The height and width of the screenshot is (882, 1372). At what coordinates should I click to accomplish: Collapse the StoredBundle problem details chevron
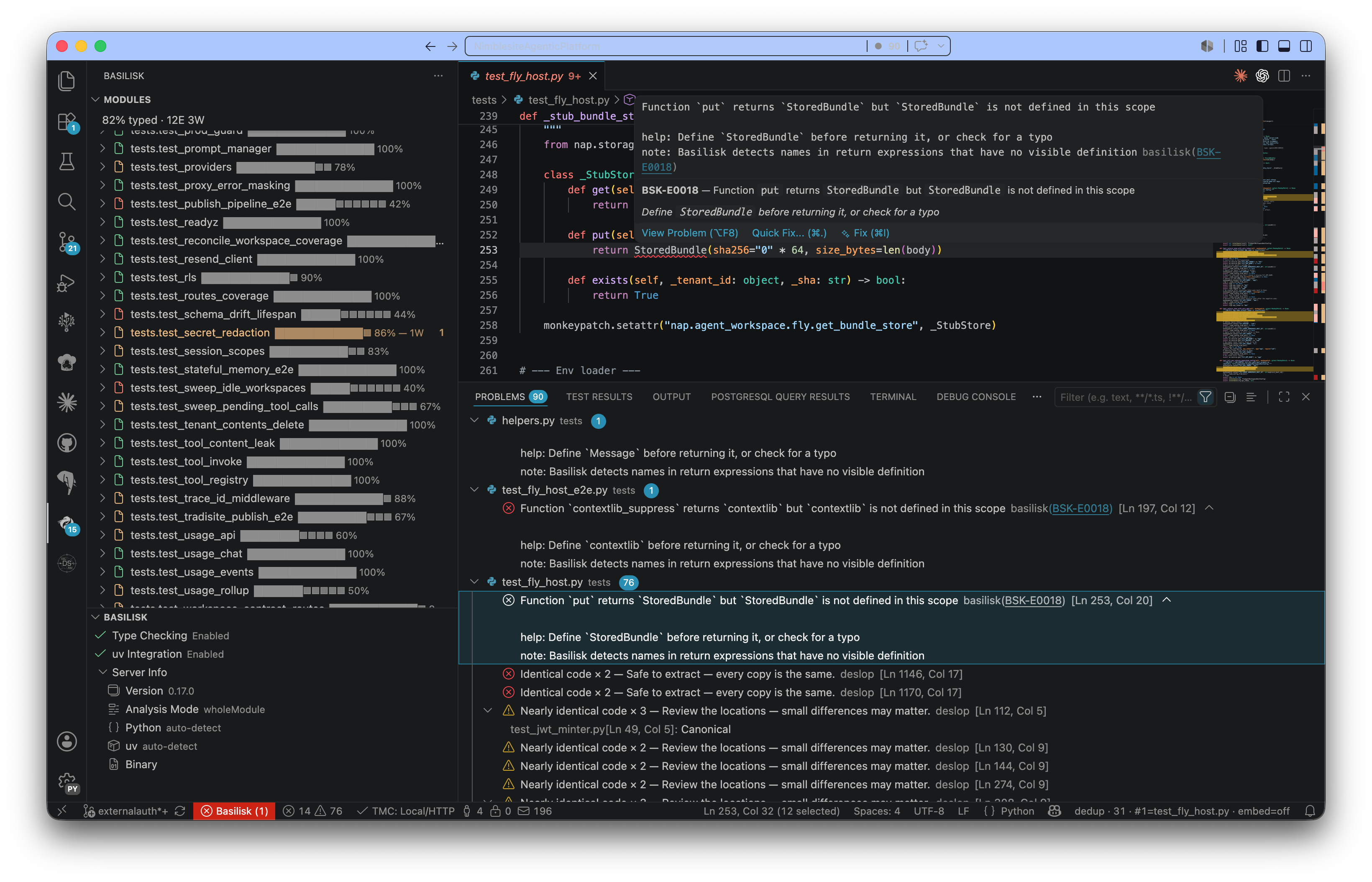point(1167,600)
